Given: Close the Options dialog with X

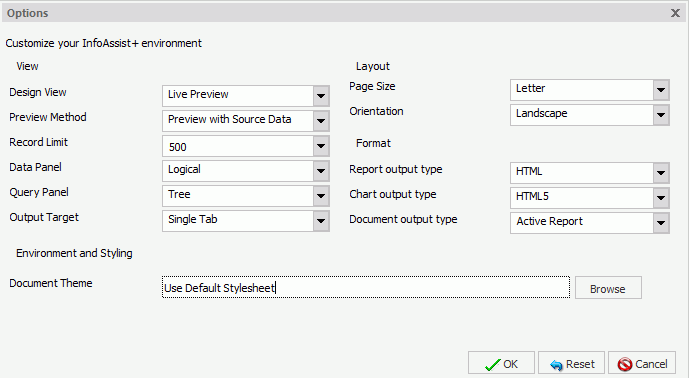Looking at the screenshot, I should click(675, 13).
